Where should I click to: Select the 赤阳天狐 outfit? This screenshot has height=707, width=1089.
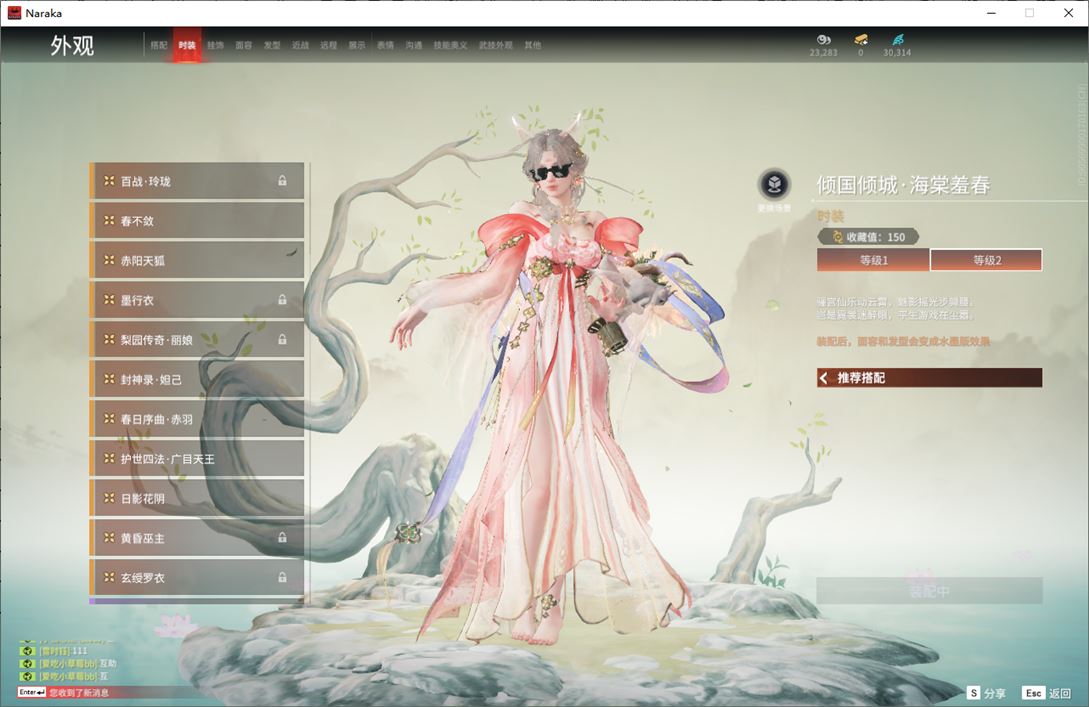click(x=197, y=260)
